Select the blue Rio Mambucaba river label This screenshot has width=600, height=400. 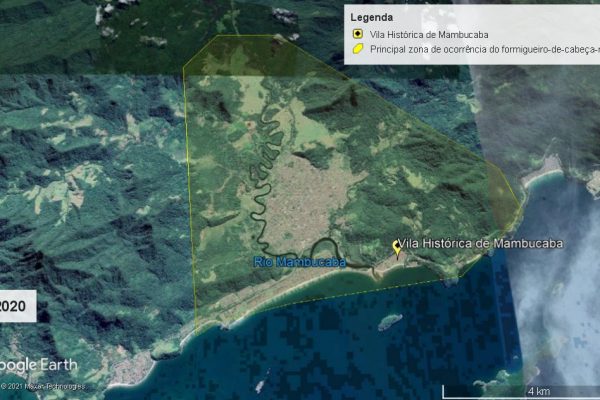point(299,262)
